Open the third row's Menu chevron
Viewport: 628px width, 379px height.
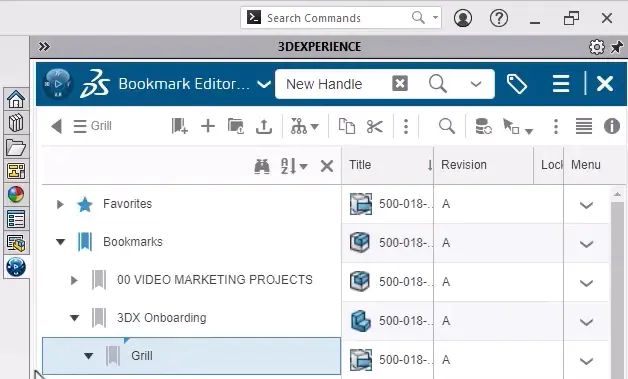click(586, 283)
